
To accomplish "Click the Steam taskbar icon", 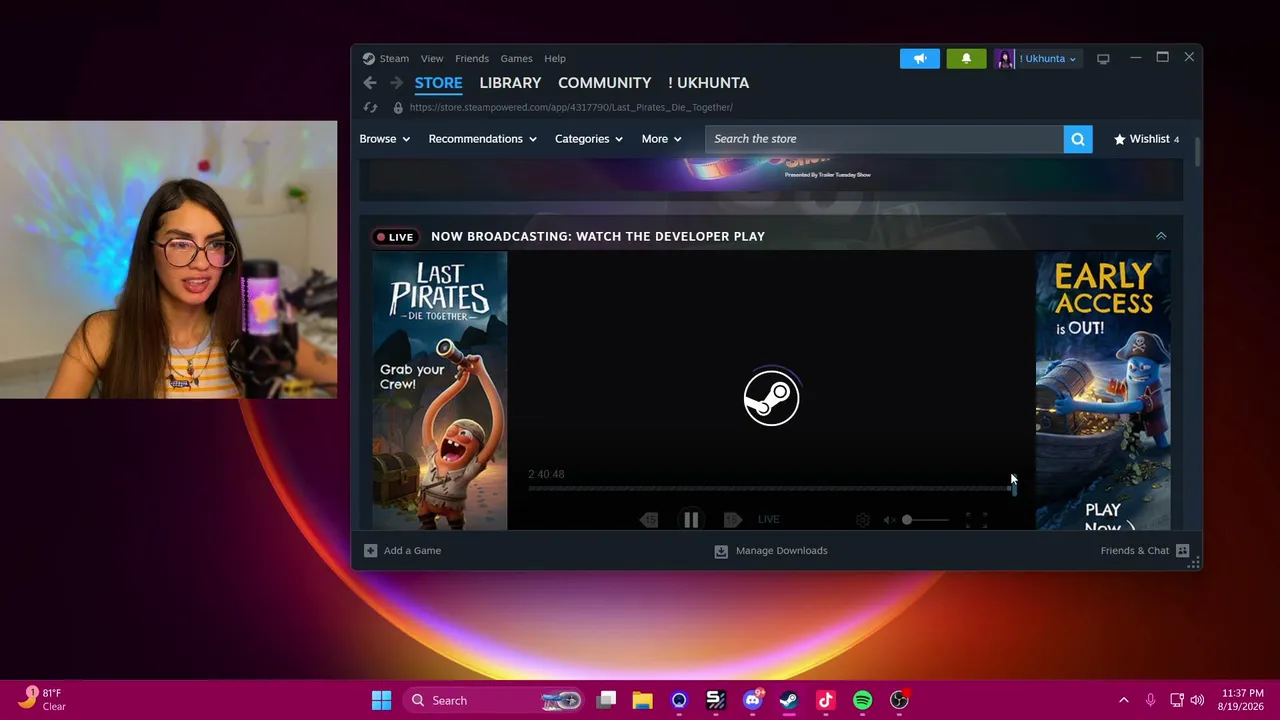I will 789,700.
